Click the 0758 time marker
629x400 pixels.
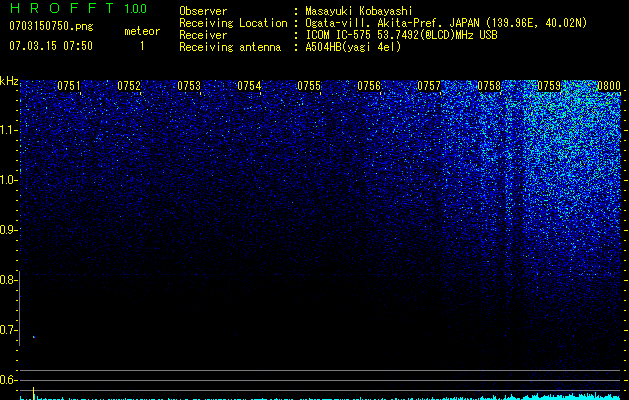pyautogui.click(x=489, y=86)
